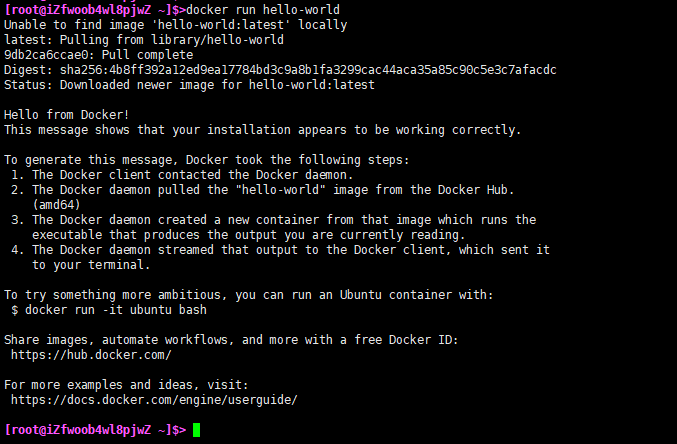Click the '9db2ca6ccae0: Pull complete' line

click(x=98, y=55)
